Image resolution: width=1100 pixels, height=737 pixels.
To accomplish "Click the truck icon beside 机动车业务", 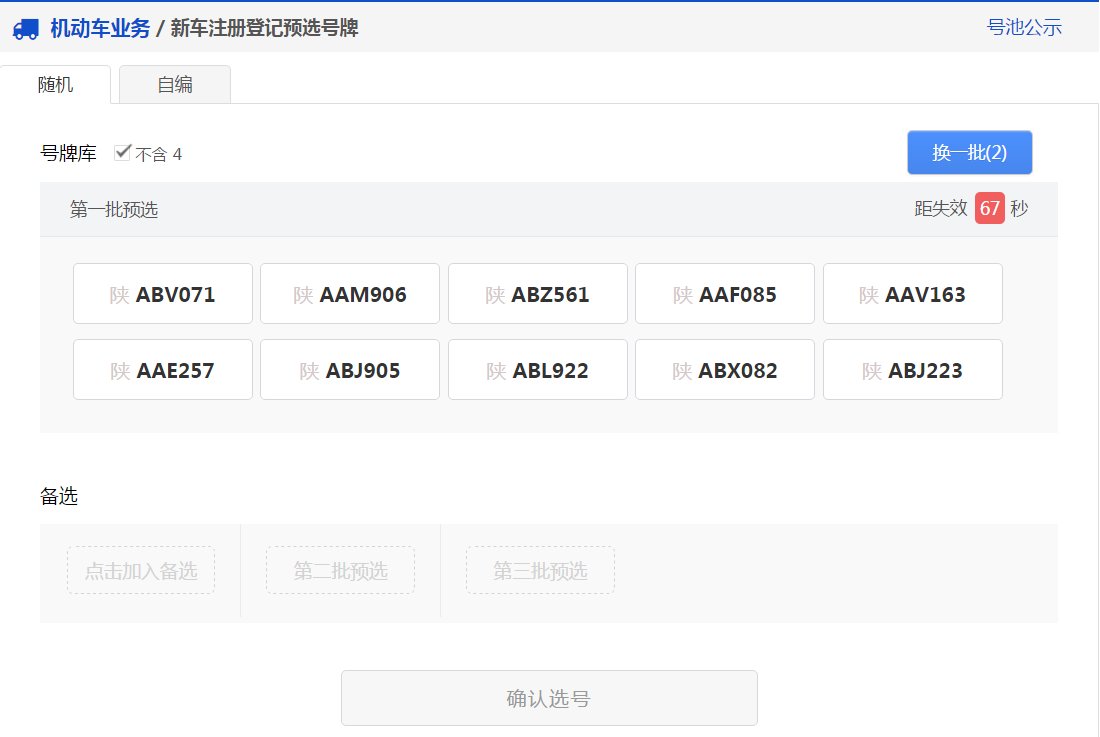I will [26, 29].
